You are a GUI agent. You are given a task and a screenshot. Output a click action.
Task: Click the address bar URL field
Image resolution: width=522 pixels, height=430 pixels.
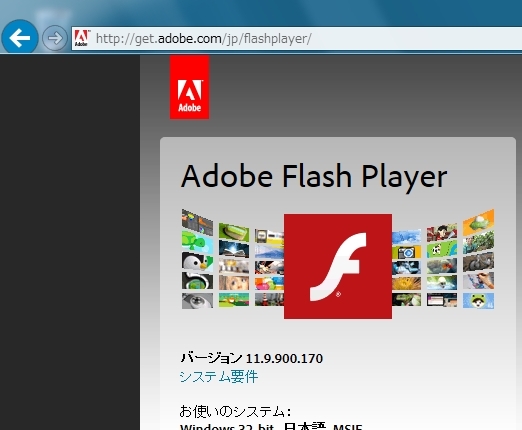click(x=297, y=39)
